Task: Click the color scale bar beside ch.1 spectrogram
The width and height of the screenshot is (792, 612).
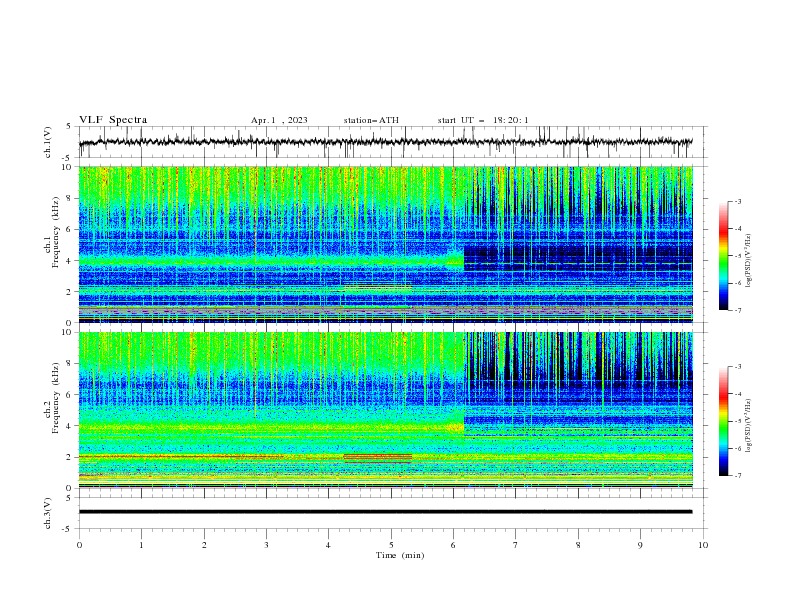Action: [723, 256]
